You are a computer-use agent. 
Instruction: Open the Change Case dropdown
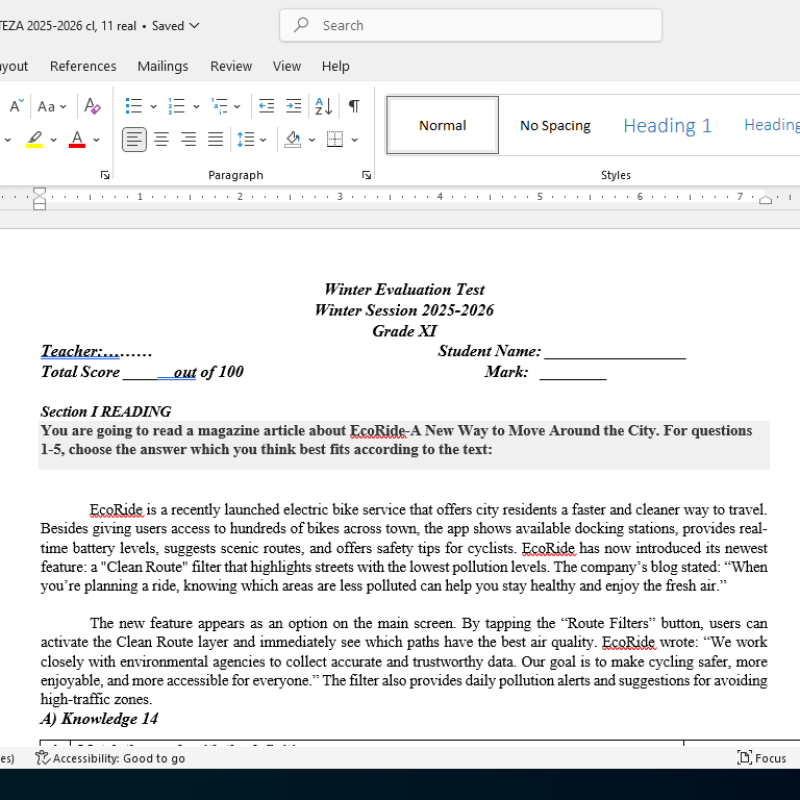click(49, 105)
